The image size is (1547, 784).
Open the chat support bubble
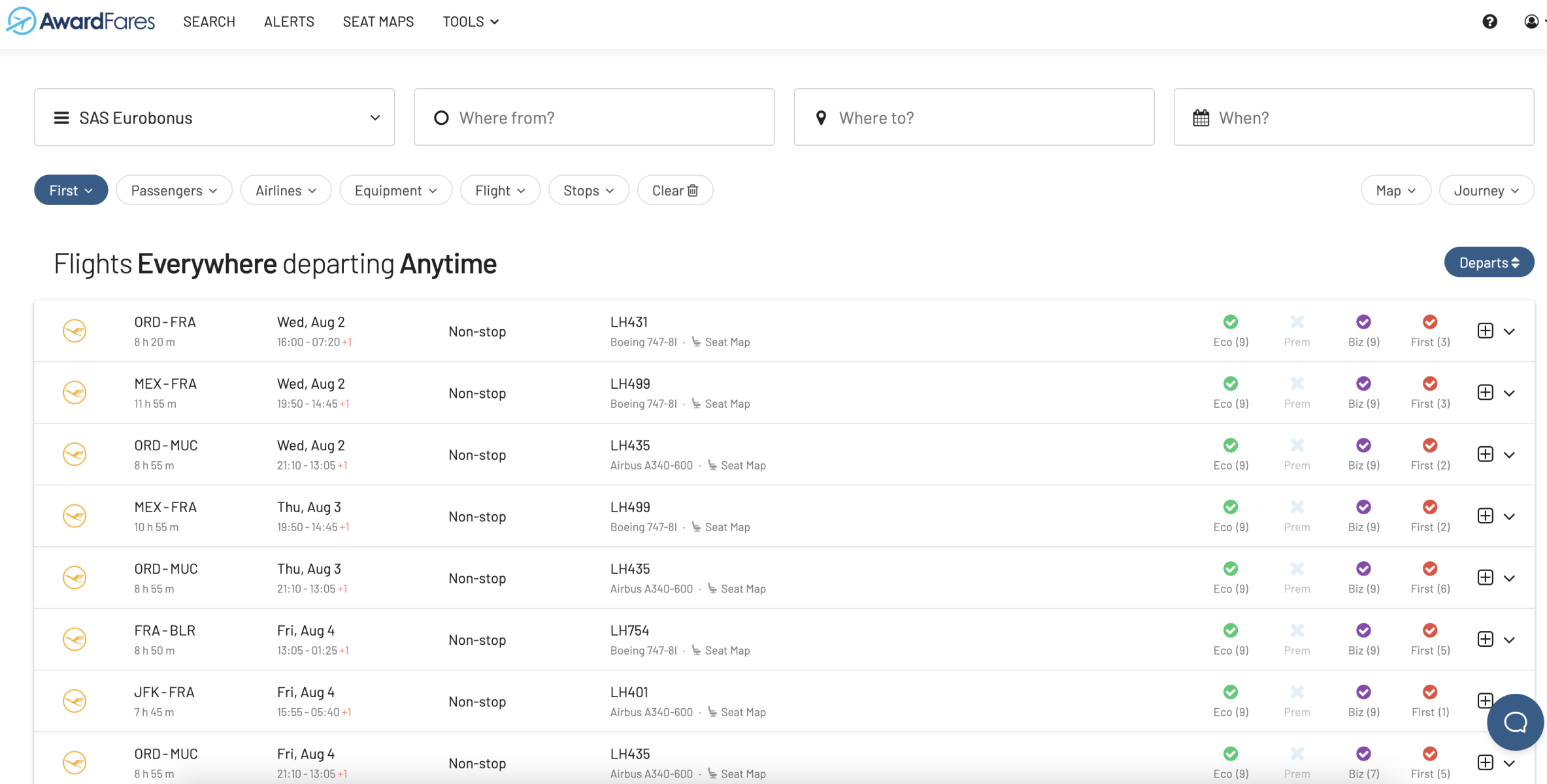tap(1515, 722)
